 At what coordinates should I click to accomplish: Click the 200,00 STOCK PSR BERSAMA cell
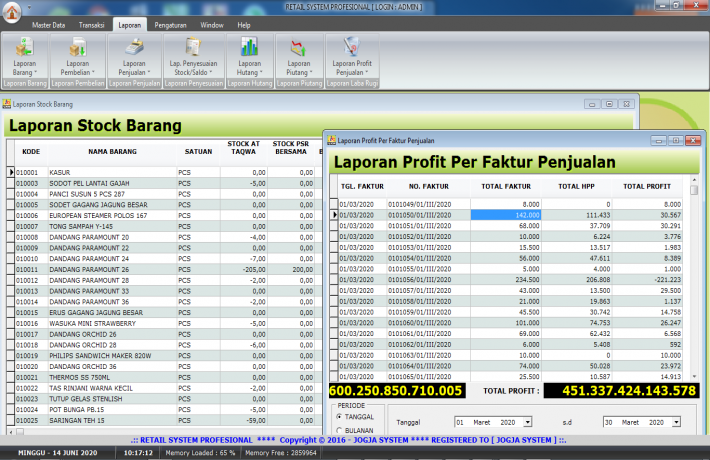291,269
